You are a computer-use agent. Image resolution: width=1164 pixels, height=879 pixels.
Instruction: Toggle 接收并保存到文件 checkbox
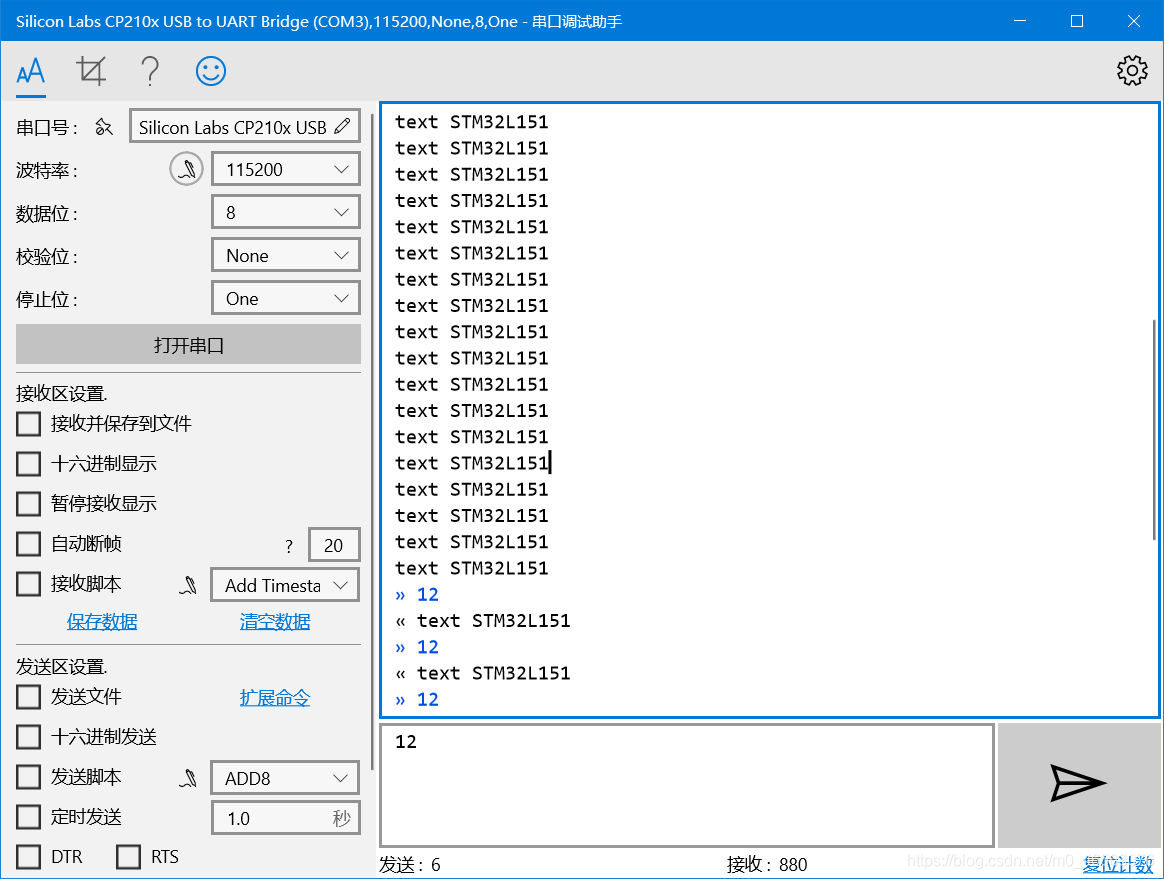pos(28,424)
